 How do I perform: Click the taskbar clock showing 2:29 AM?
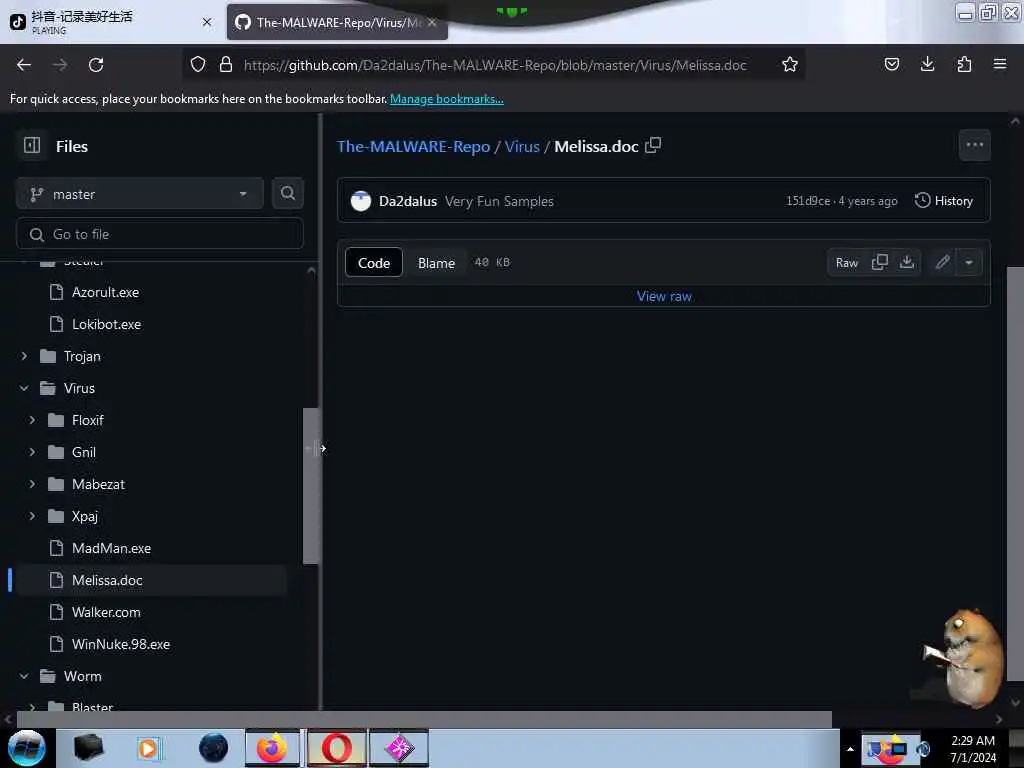click(x=973, y=748)
